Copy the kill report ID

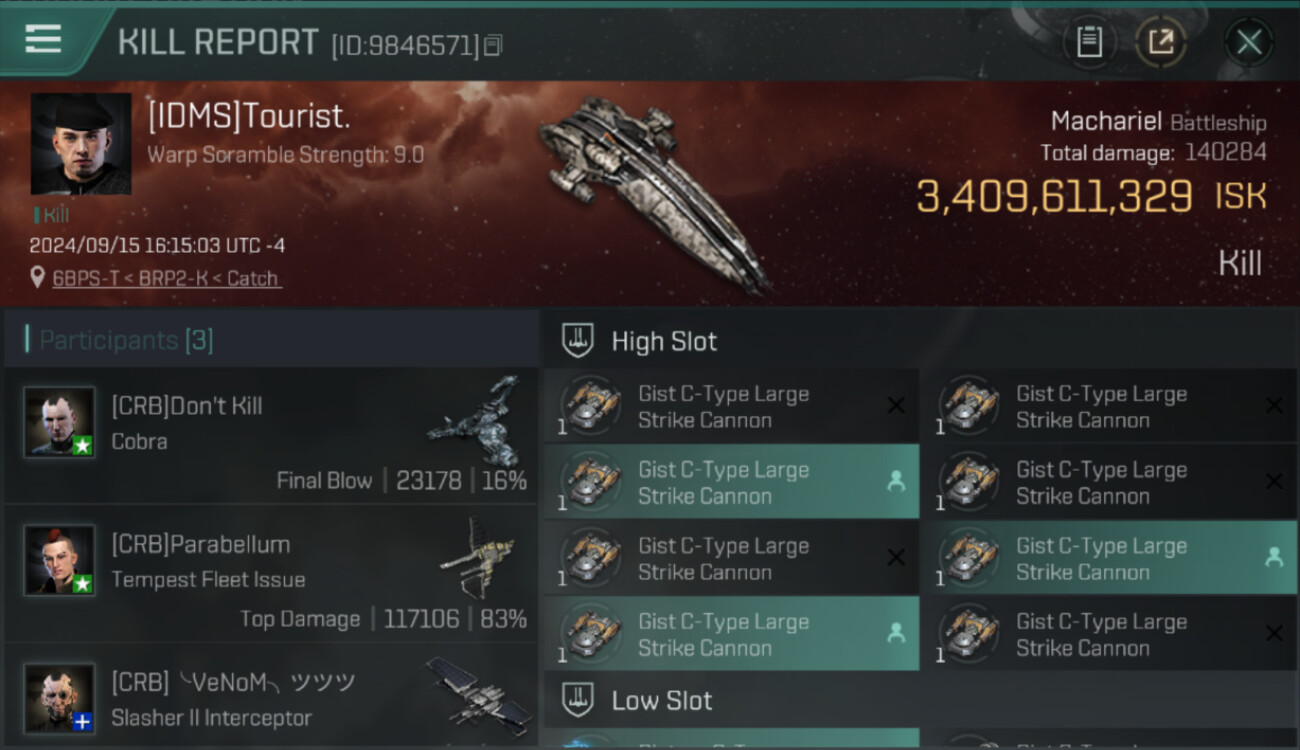(x=493, y=45)
